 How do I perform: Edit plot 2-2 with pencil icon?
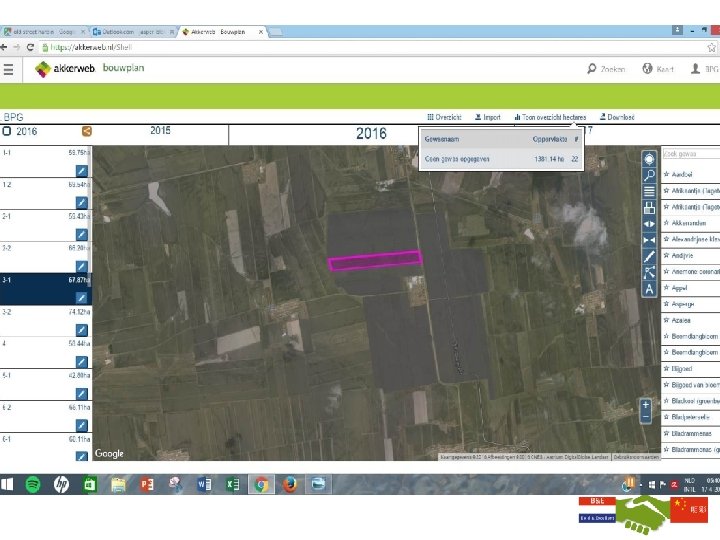[81, 266]
